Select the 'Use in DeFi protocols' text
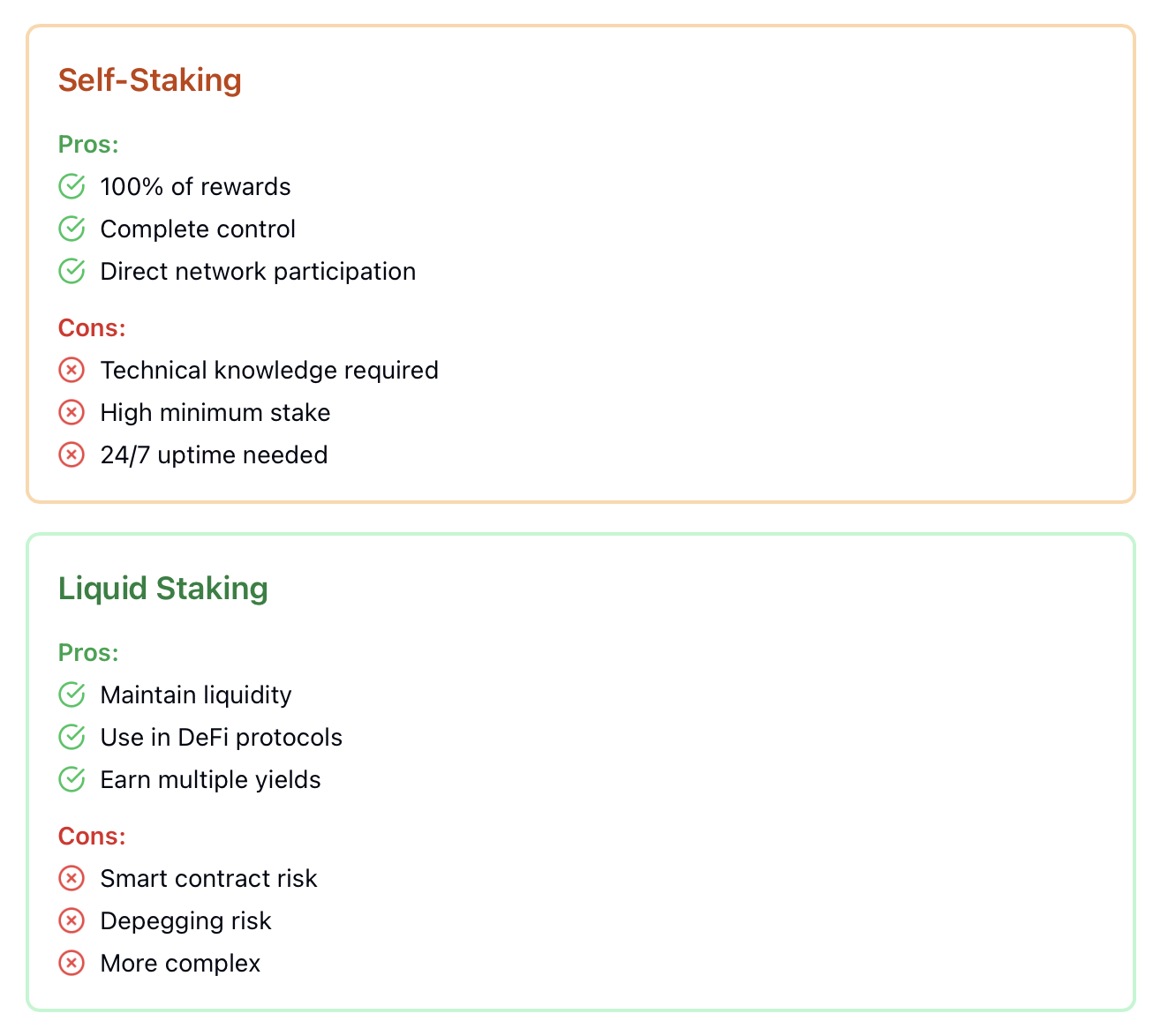This screenshot has width=1168, height=1036. (x=221, y=737)
